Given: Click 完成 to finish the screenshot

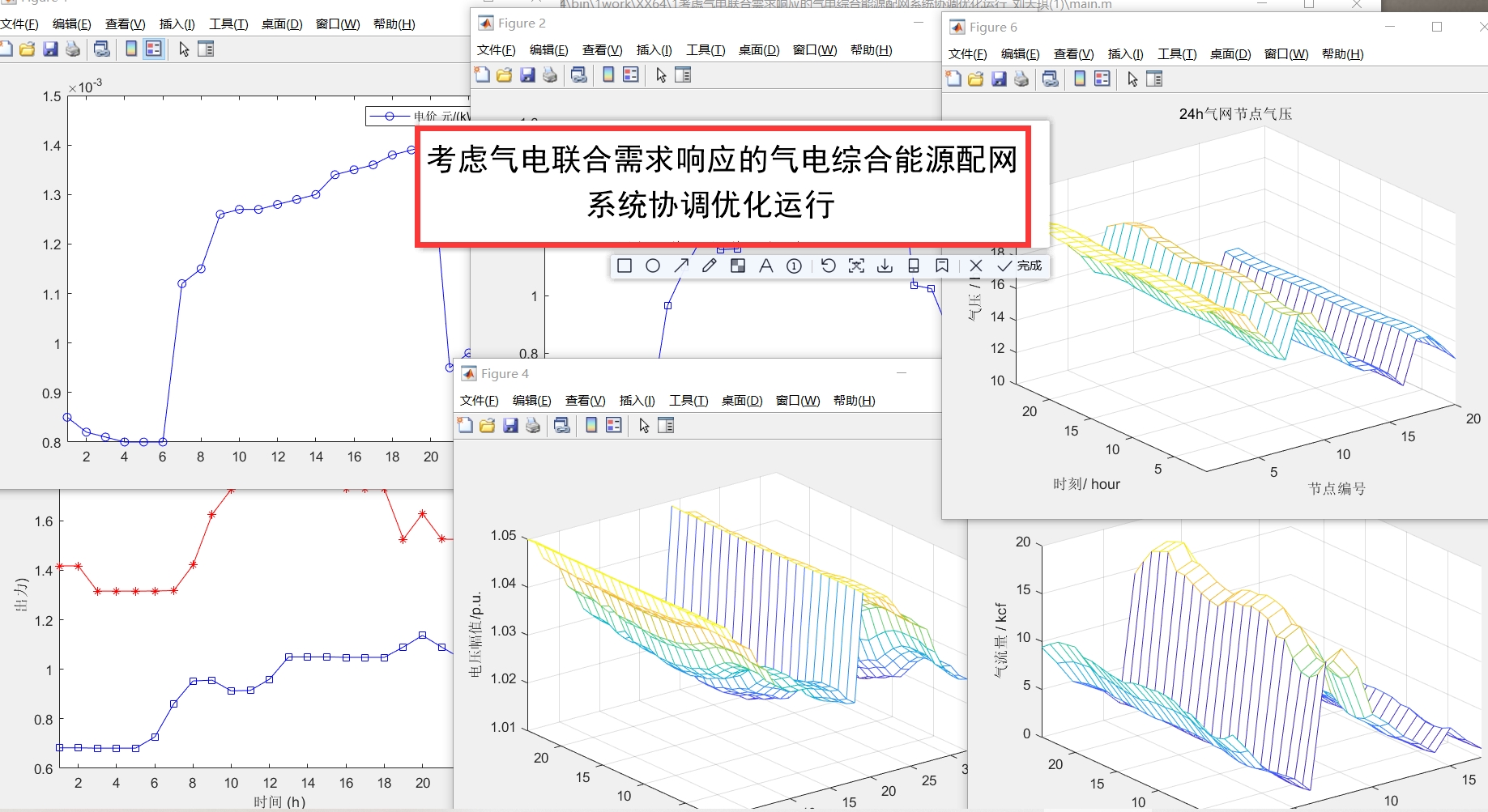Looking at the screenshot, I should 1020,266.
